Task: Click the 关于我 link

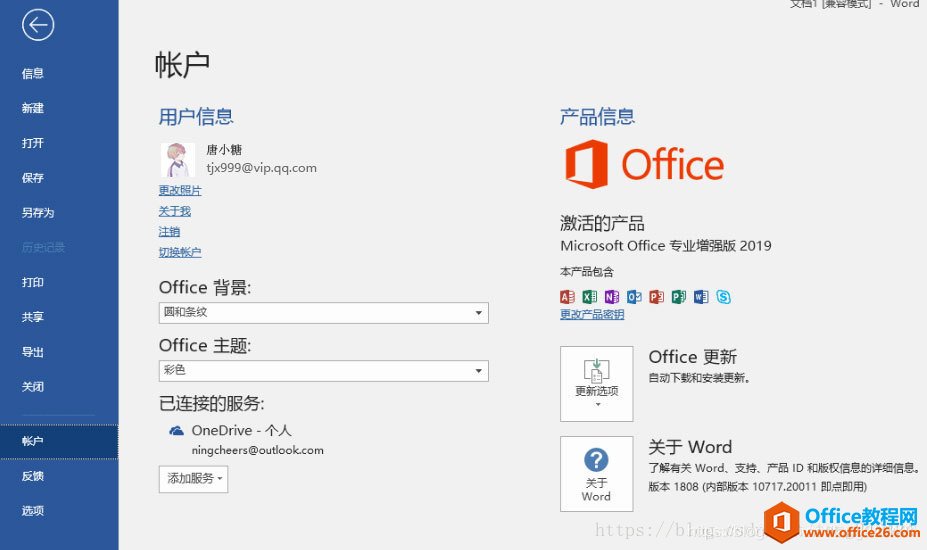Action: pos(174,211)
